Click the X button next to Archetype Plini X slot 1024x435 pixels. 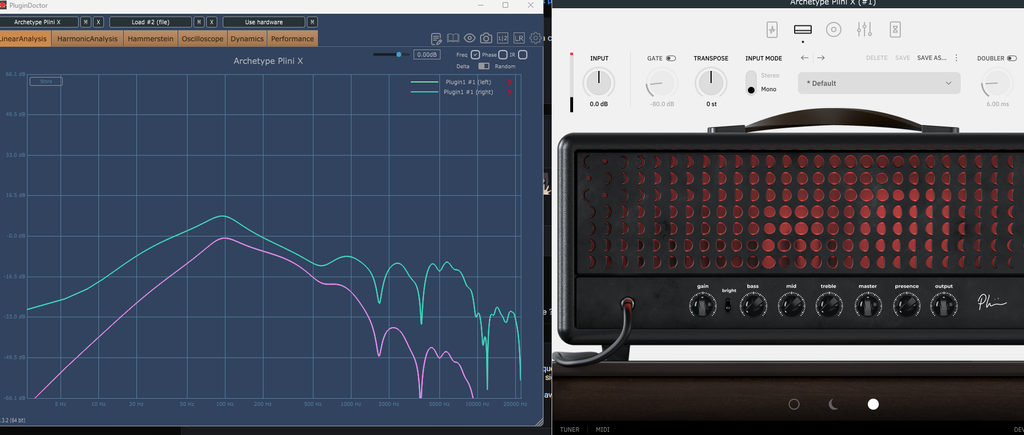click(99, 22)
